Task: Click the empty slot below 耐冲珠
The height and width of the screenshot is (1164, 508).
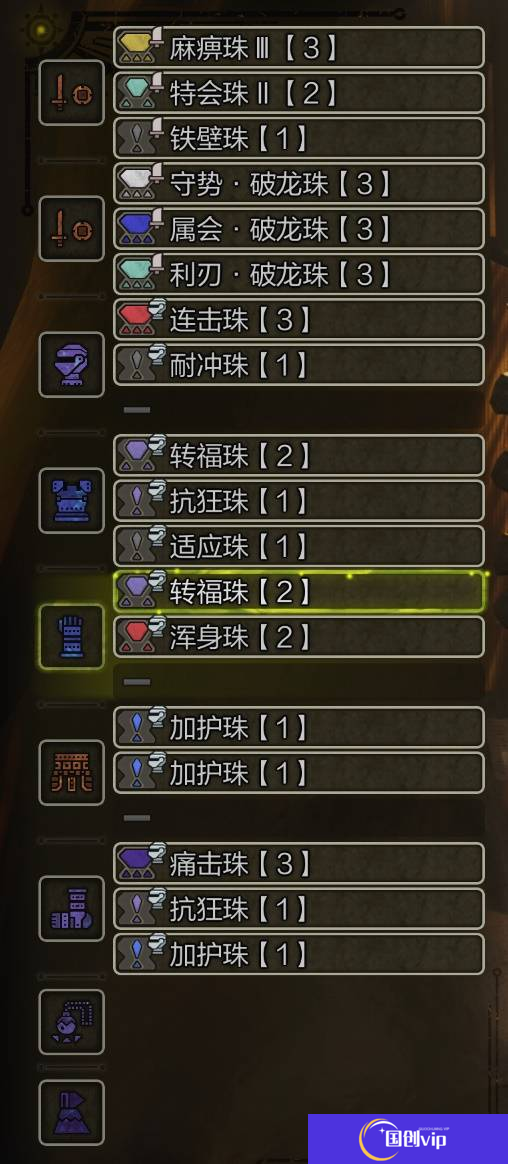Action: pyautogui.click(x=299, y=410)
